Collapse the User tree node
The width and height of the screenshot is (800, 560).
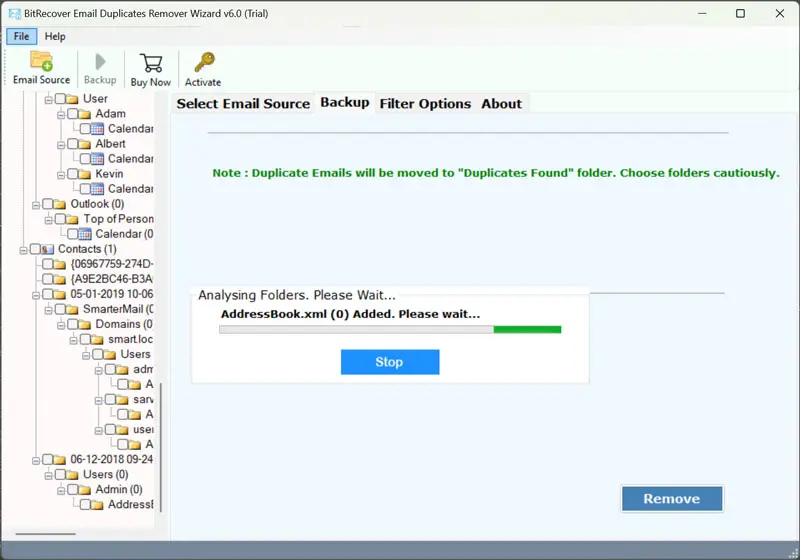pyautogui.click(x=48, y=99)
